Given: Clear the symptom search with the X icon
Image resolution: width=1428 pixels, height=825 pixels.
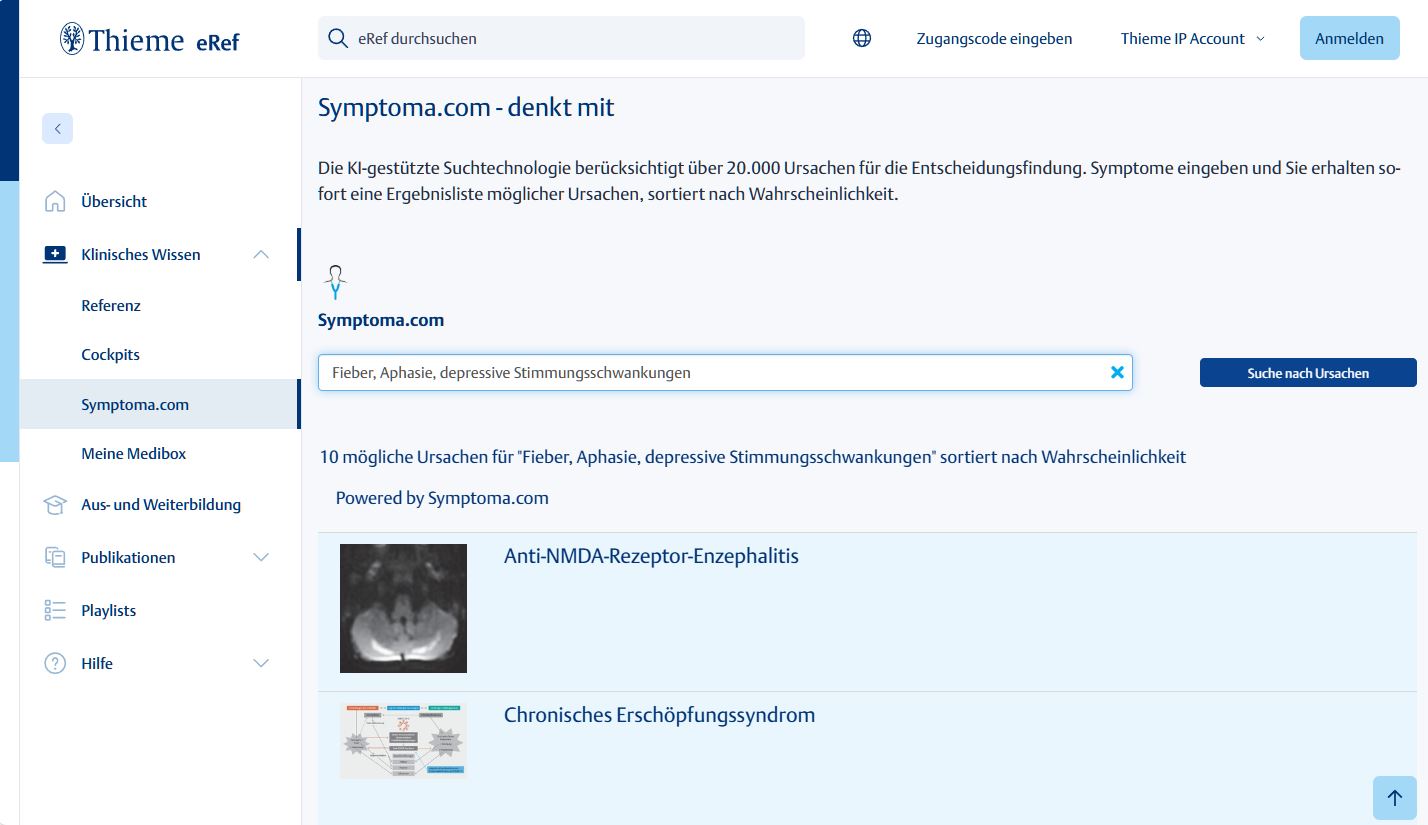Looking at the screenshot, I should point(1117,372).
